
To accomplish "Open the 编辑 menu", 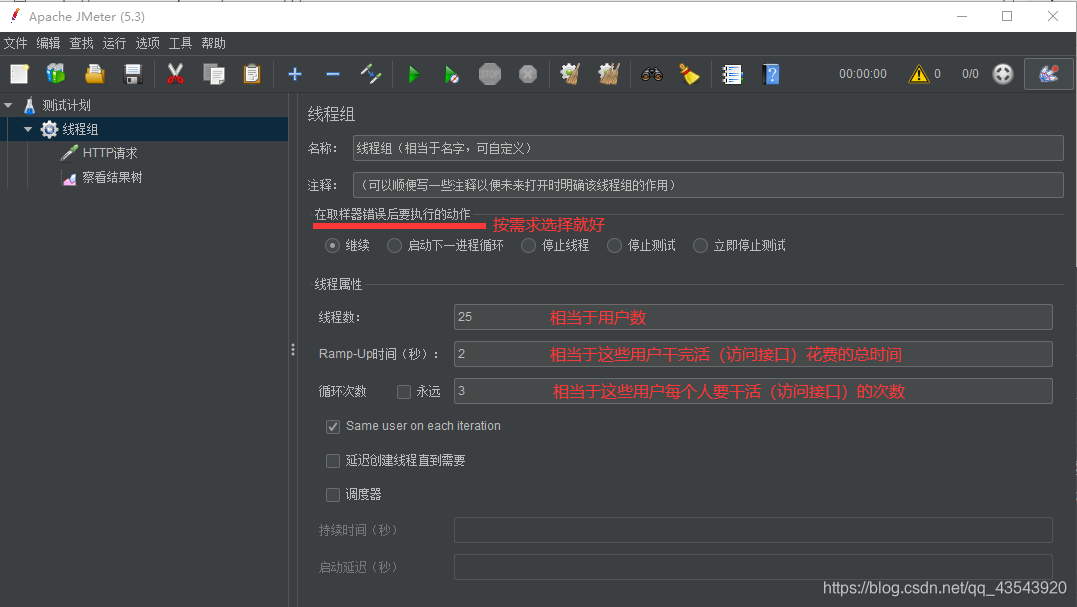I will tap(48, 43).
